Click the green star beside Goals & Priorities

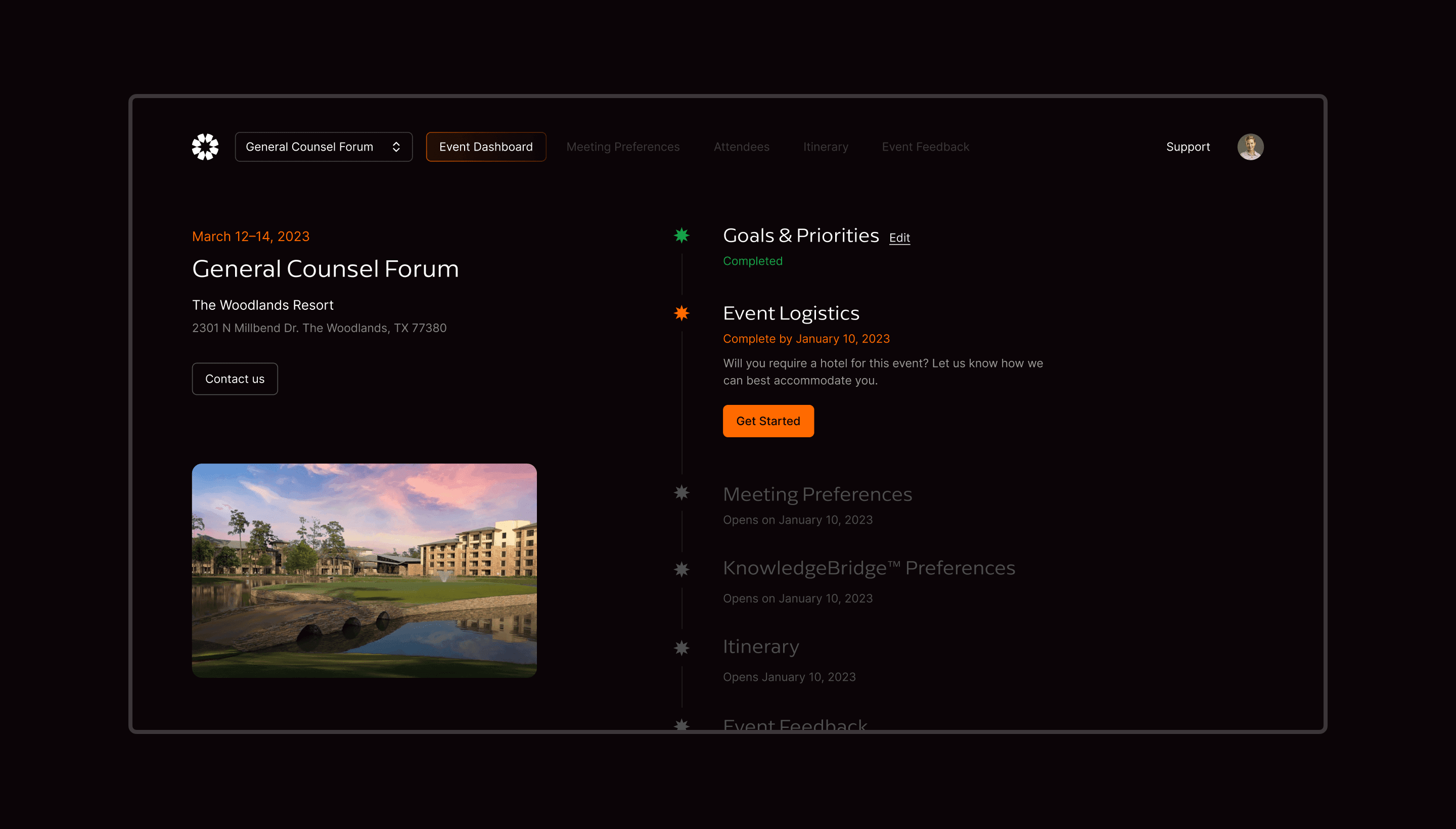pyautogui.click(x=681, y=235)
